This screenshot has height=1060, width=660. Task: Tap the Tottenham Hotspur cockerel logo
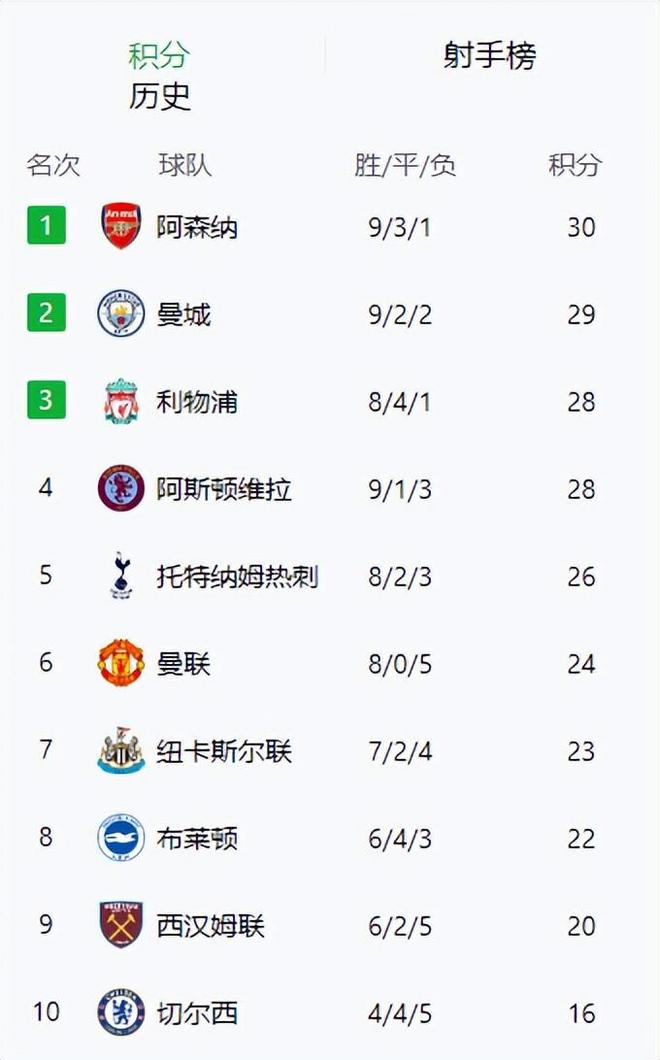(x=121, y=577)
